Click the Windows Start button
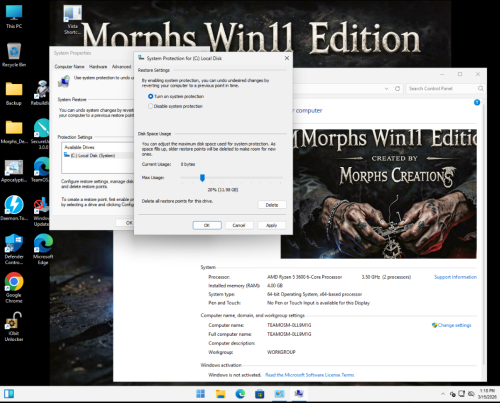This screenshot has height=403, width=500. click(200, 394)
